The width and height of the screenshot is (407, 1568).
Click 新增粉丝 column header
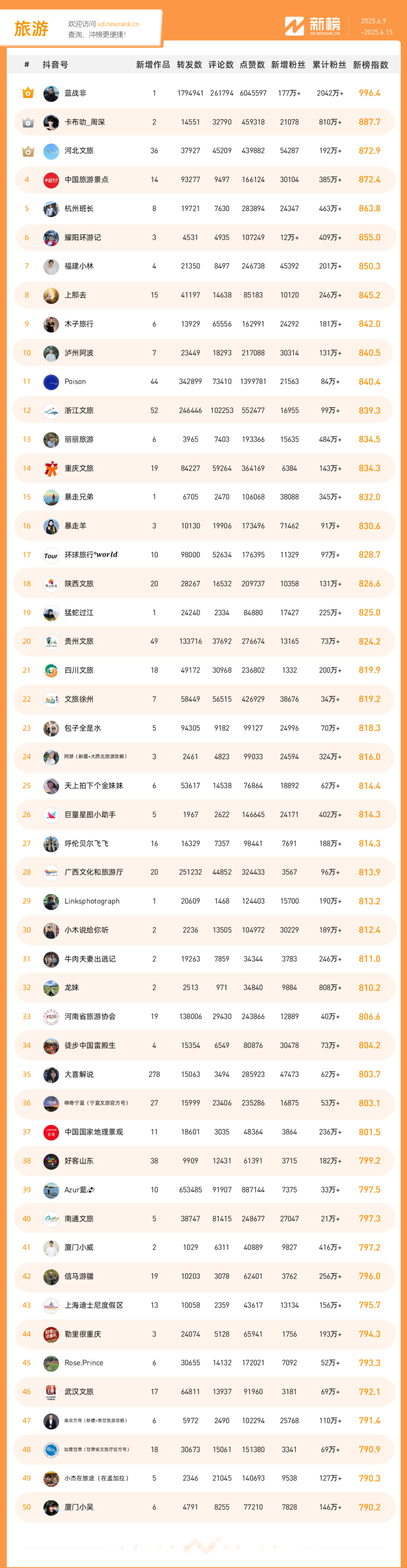point(288,65)
